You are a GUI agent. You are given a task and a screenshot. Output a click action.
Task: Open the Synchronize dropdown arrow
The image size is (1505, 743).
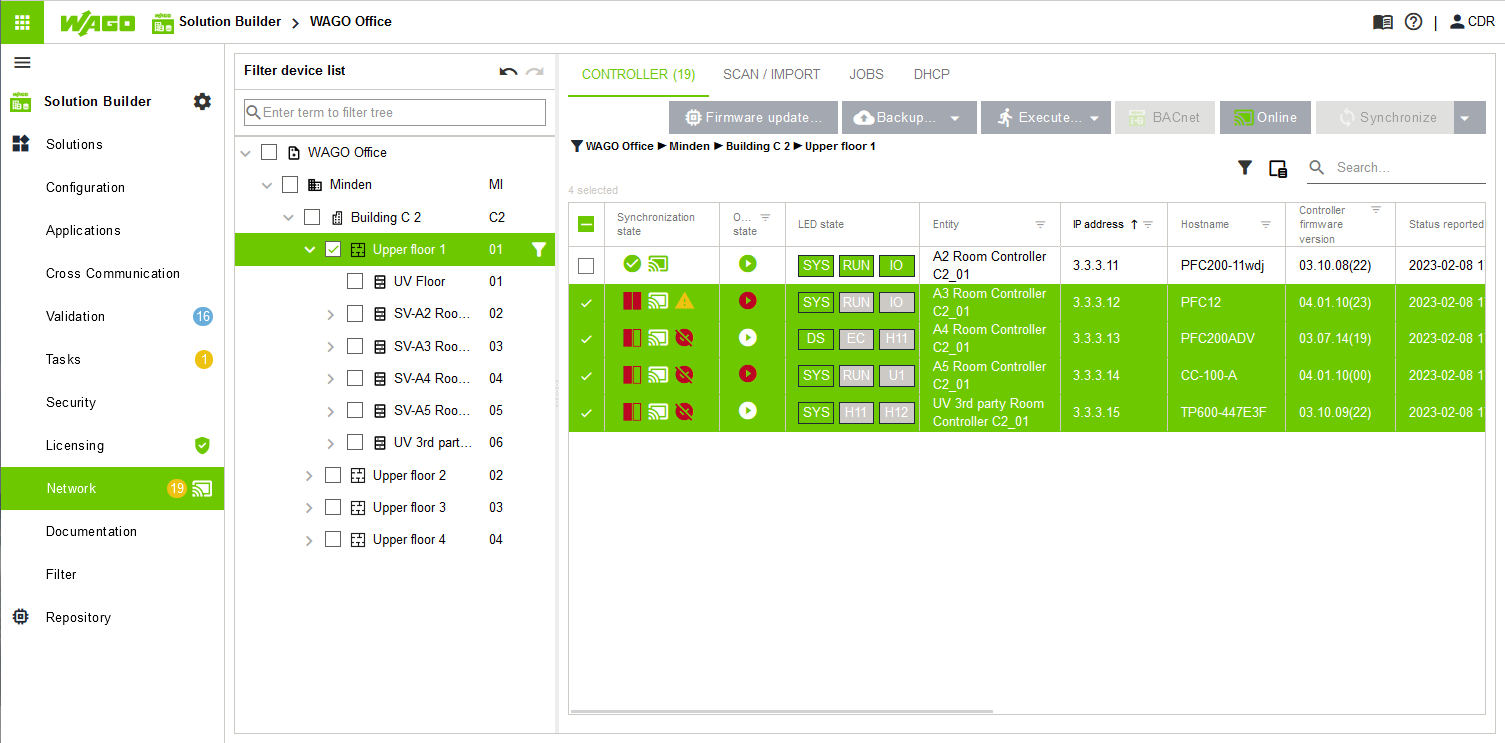[x=1465, y=118]
